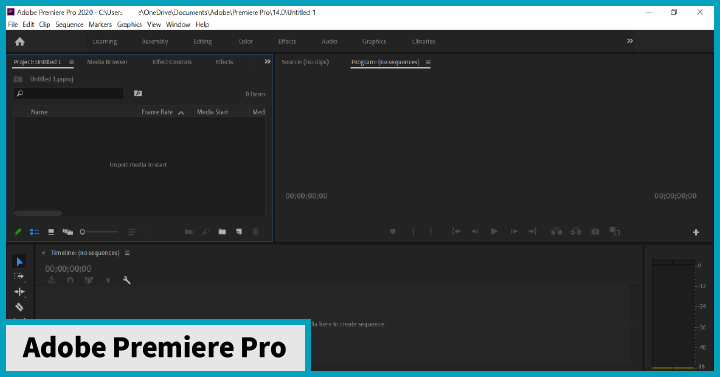
Task: Click the Find magnifier in Project panel
Action: click(206, 232)
